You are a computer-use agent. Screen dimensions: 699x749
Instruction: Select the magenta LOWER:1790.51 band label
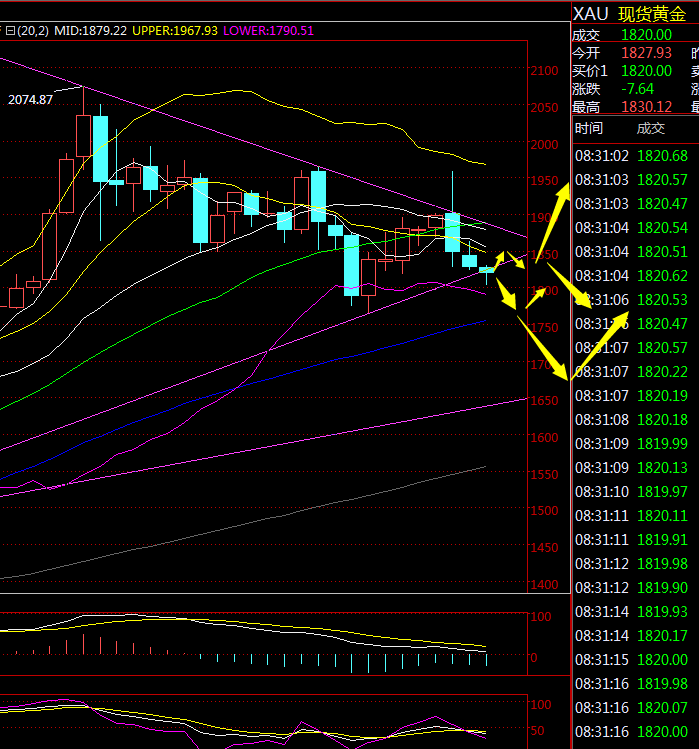(x=268, y=31)
